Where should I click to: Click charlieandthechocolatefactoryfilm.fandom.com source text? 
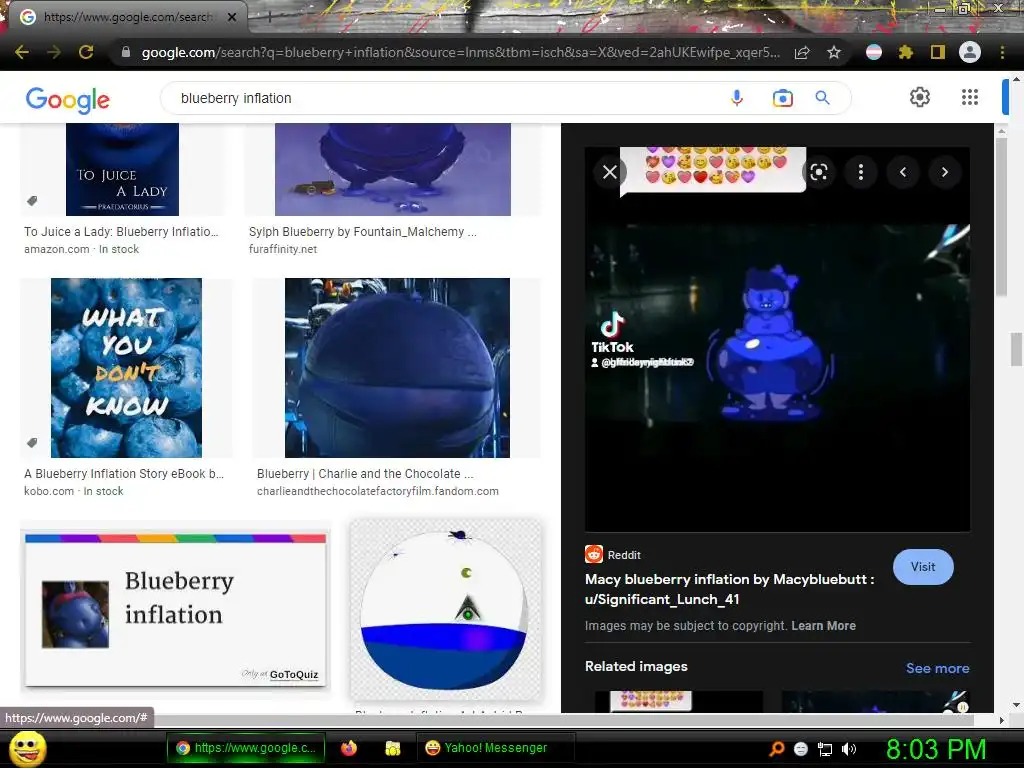pyautogui.click(x=377, y=491)
